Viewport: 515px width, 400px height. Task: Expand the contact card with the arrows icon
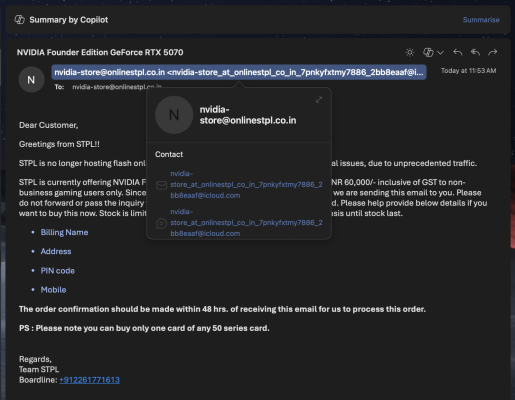click(x=319, y=100)
